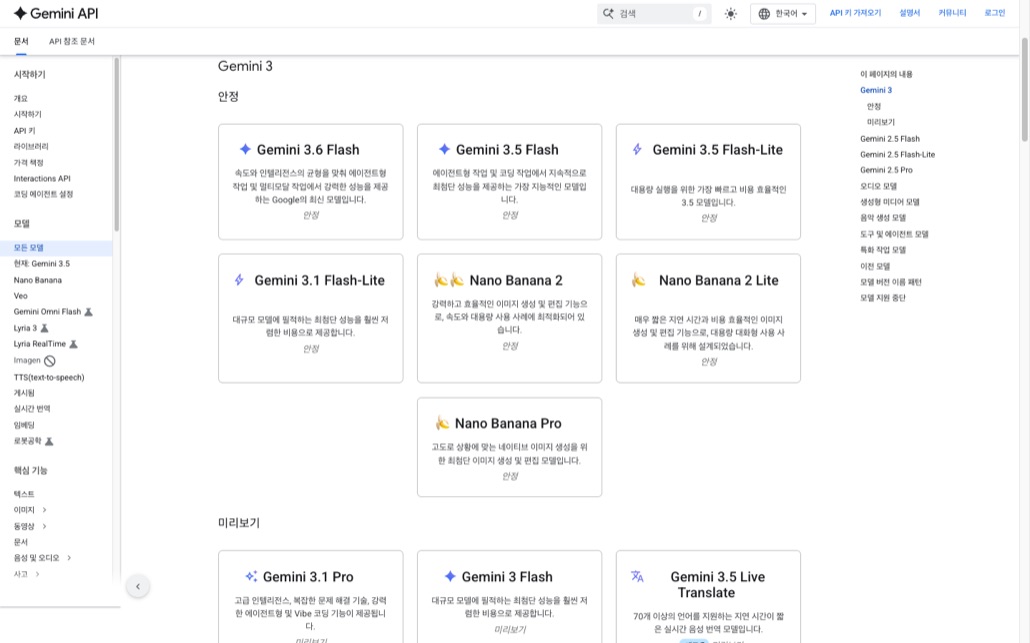The height and width of the screenshot is (643, 1030).
Task: Expand the 동영상 sidebar section
Action: click(44, 526)
